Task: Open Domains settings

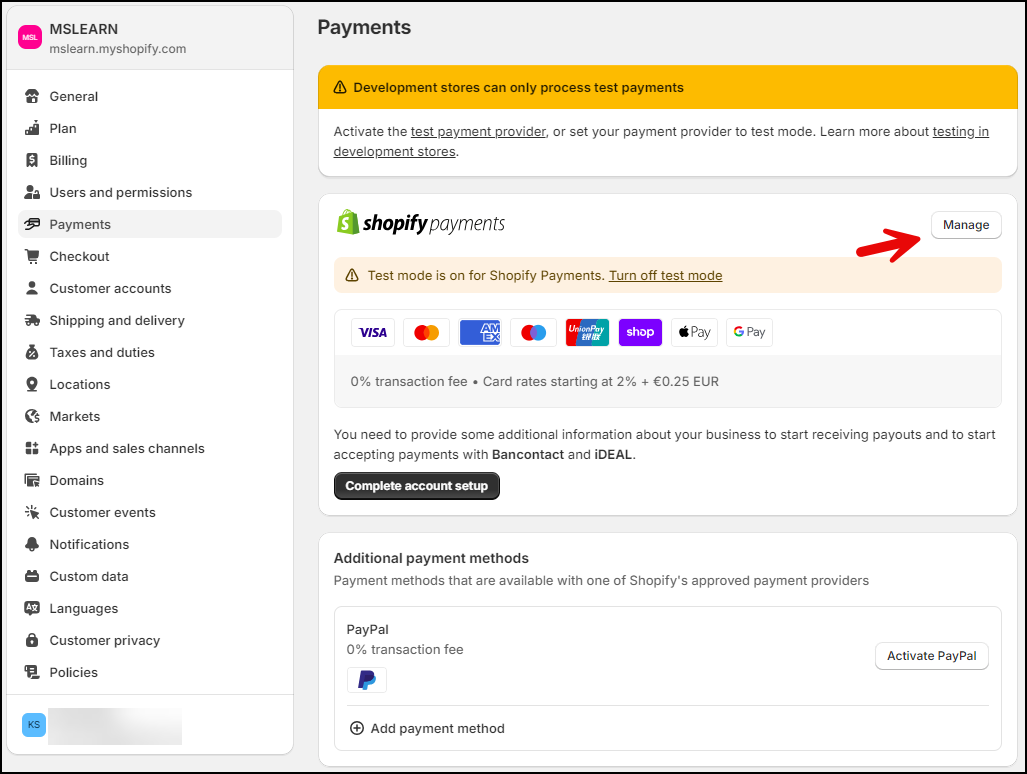Action: point(150,481)
